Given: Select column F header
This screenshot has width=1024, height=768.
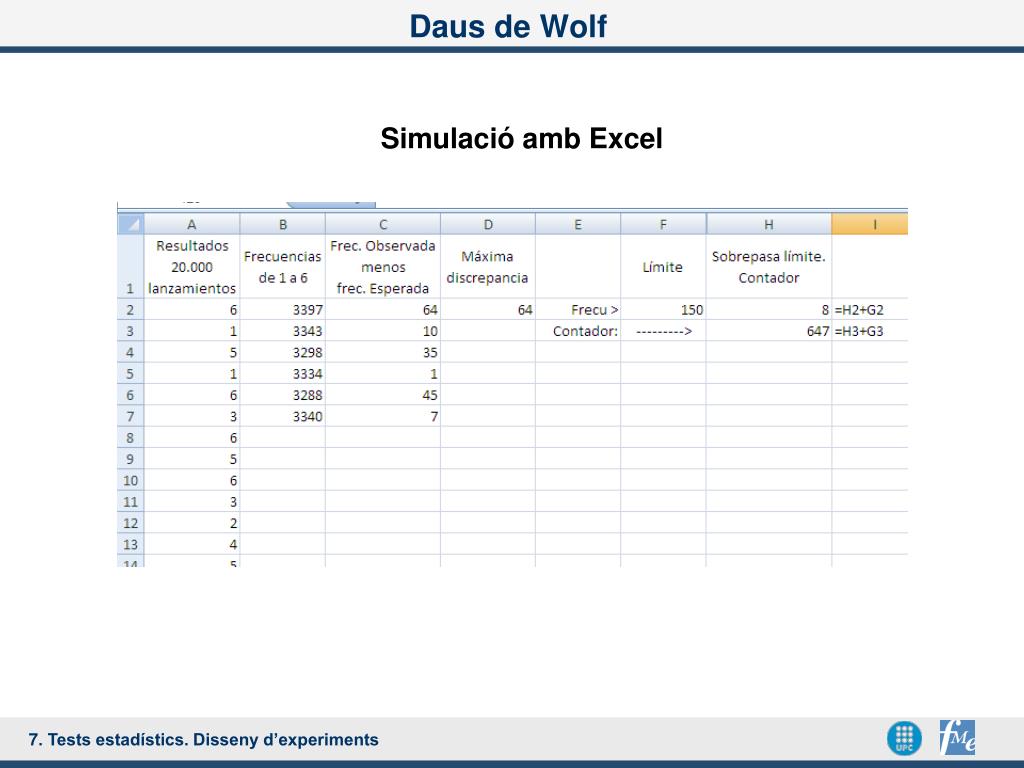Looking at the screenshot, I should pyautogui.click(x=664, y=224).
